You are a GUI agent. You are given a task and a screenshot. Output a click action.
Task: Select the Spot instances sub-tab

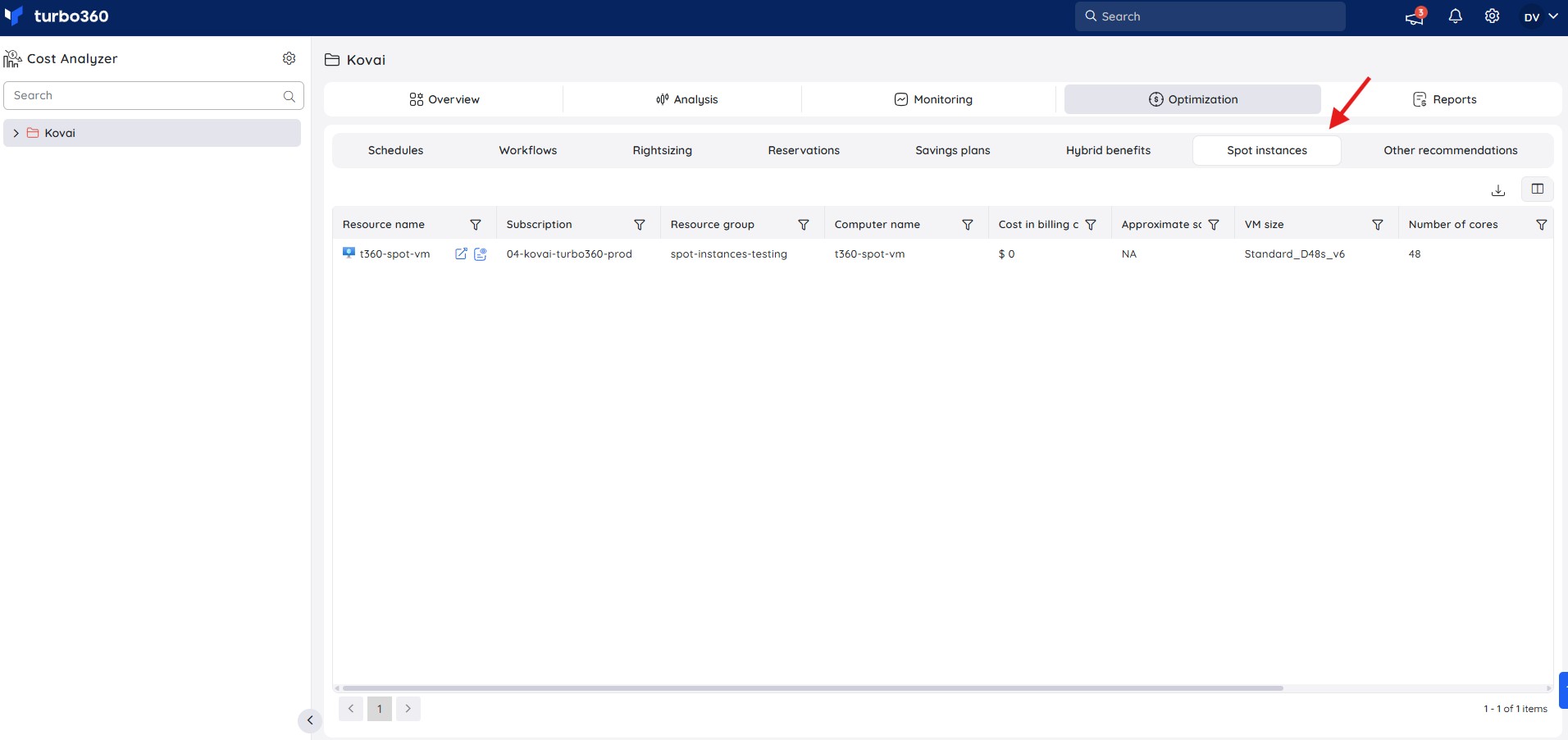pyautogui.click(x=1267, y=150)
